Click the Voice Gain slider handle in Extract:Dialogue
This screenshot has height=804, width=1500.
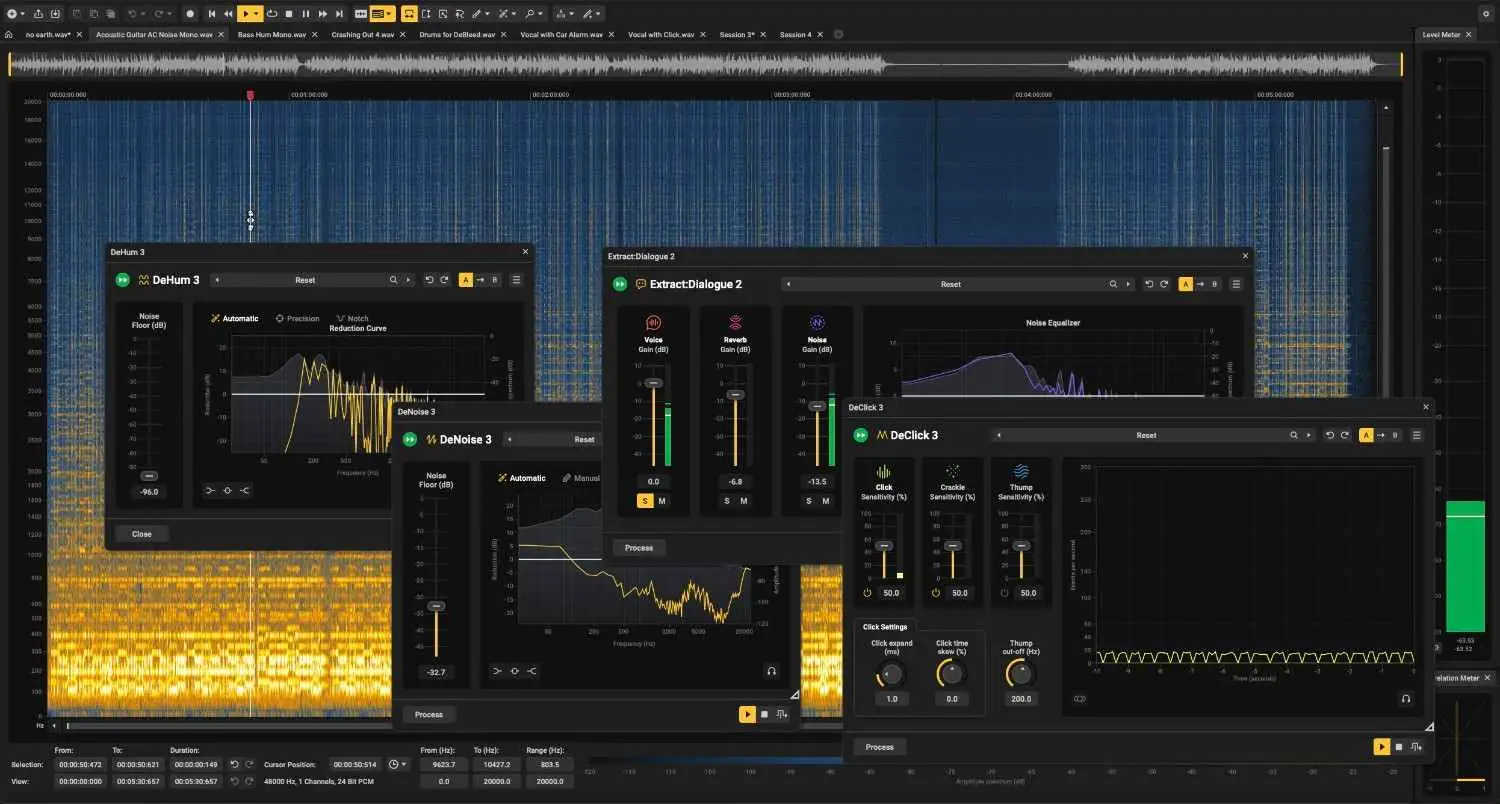653,383
